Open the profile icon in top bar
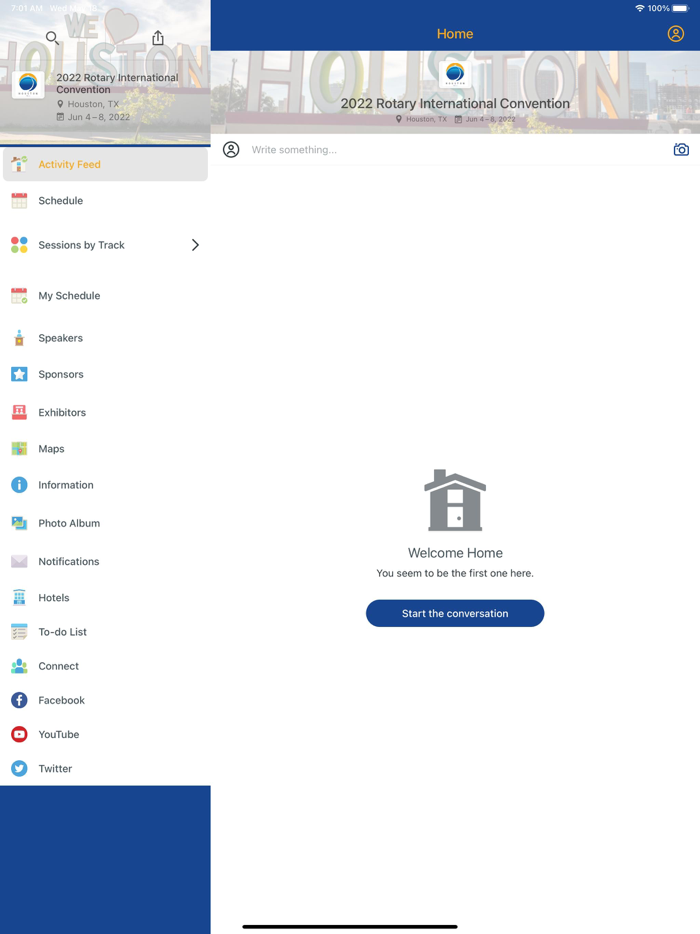 pyautogui.click(x=676, y=33)
